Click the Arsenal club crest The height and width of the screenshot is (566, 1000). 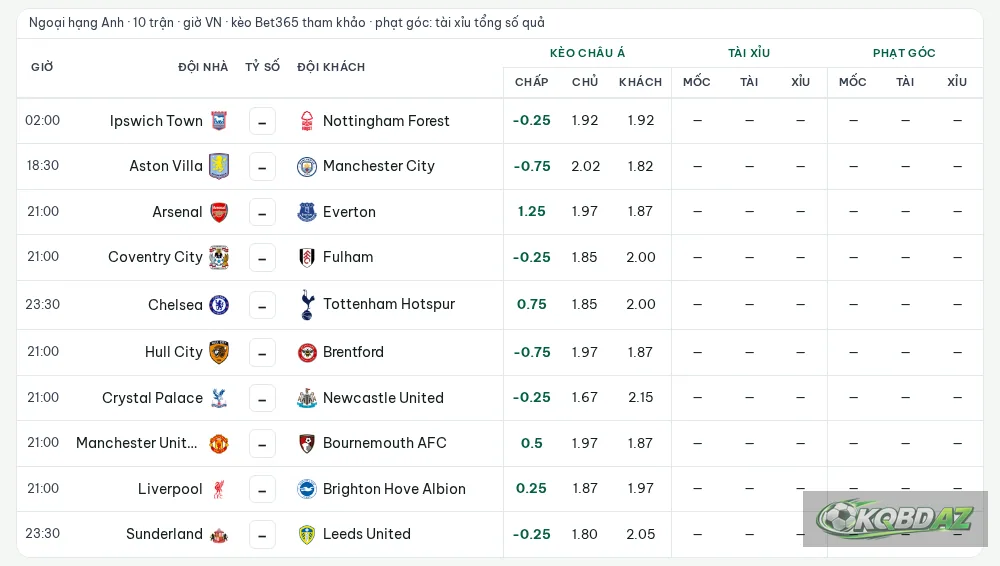219,212
